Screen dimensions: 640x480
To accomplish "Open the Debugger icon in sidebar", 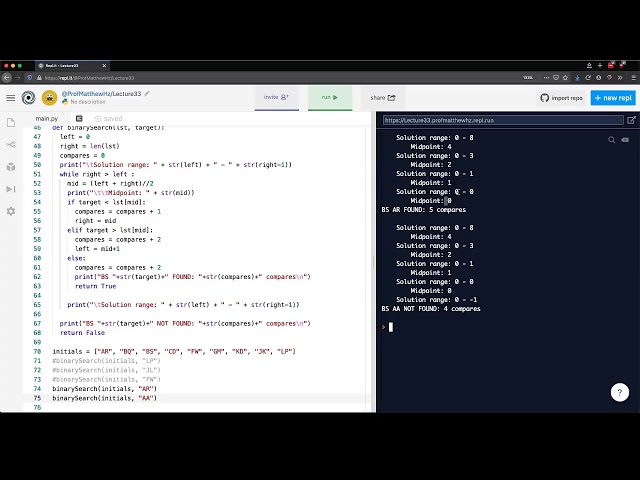I will click(11, 188).
